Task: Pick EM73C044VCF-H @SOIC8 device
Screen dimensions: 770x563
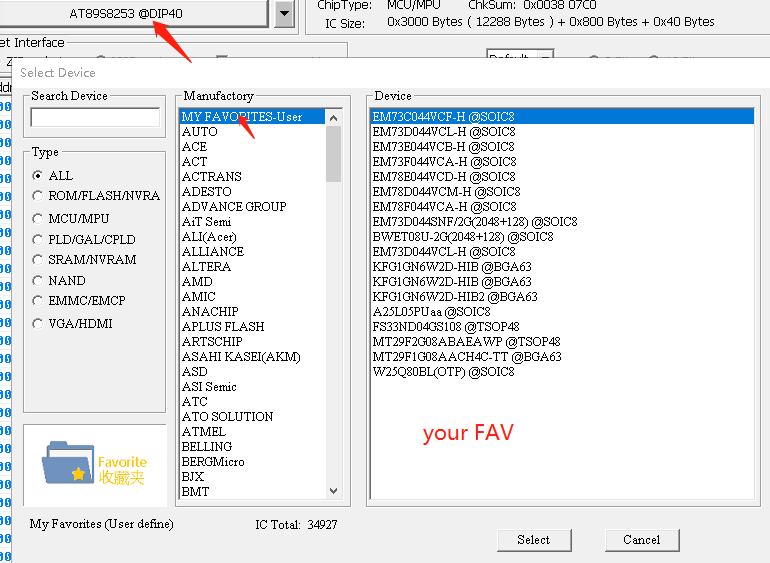Action: [433, 117]
